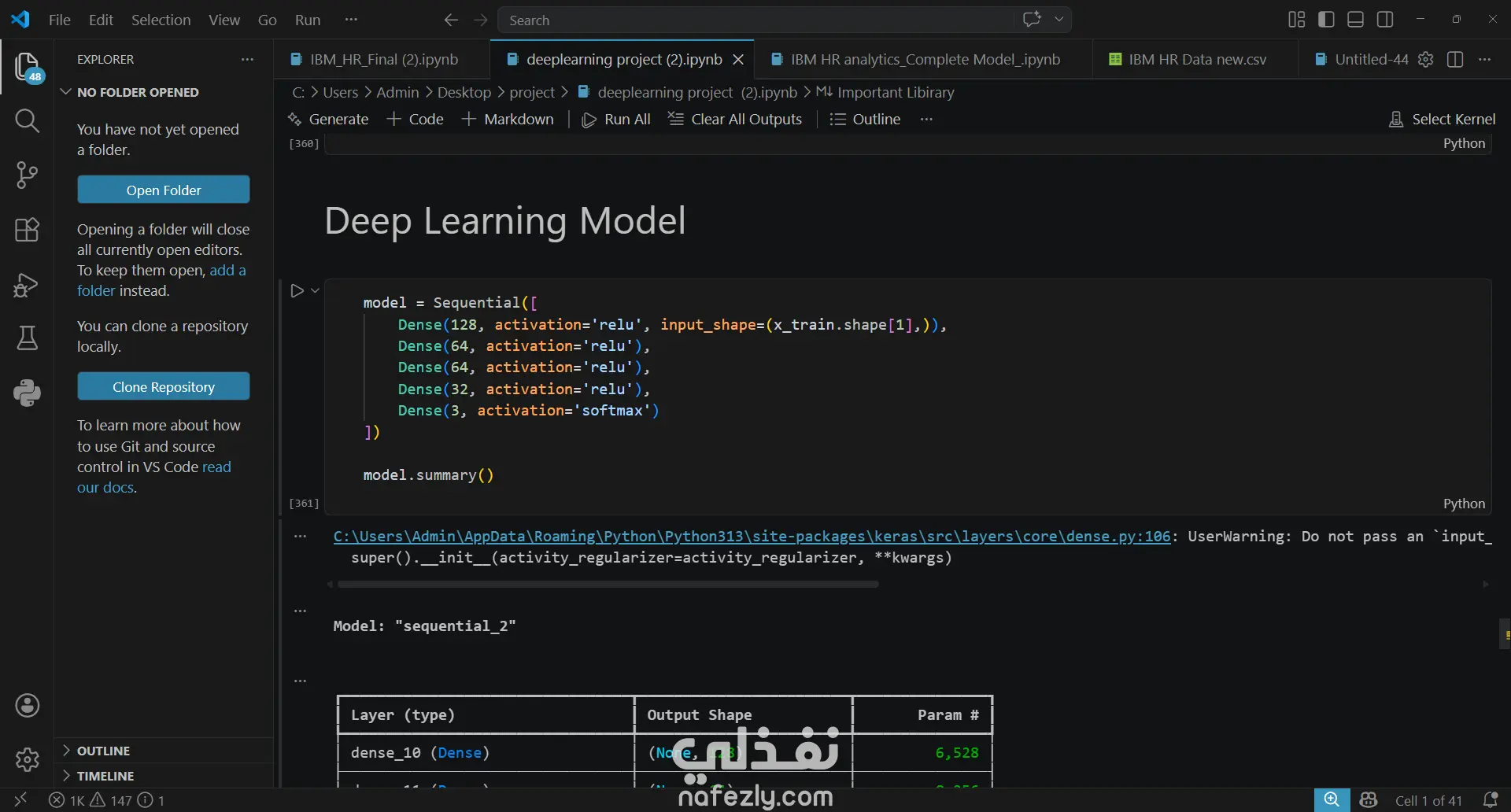Open the dense.py:106 file path link
The width and height of the screenshot is (1511, 812).
coord(752,536)
